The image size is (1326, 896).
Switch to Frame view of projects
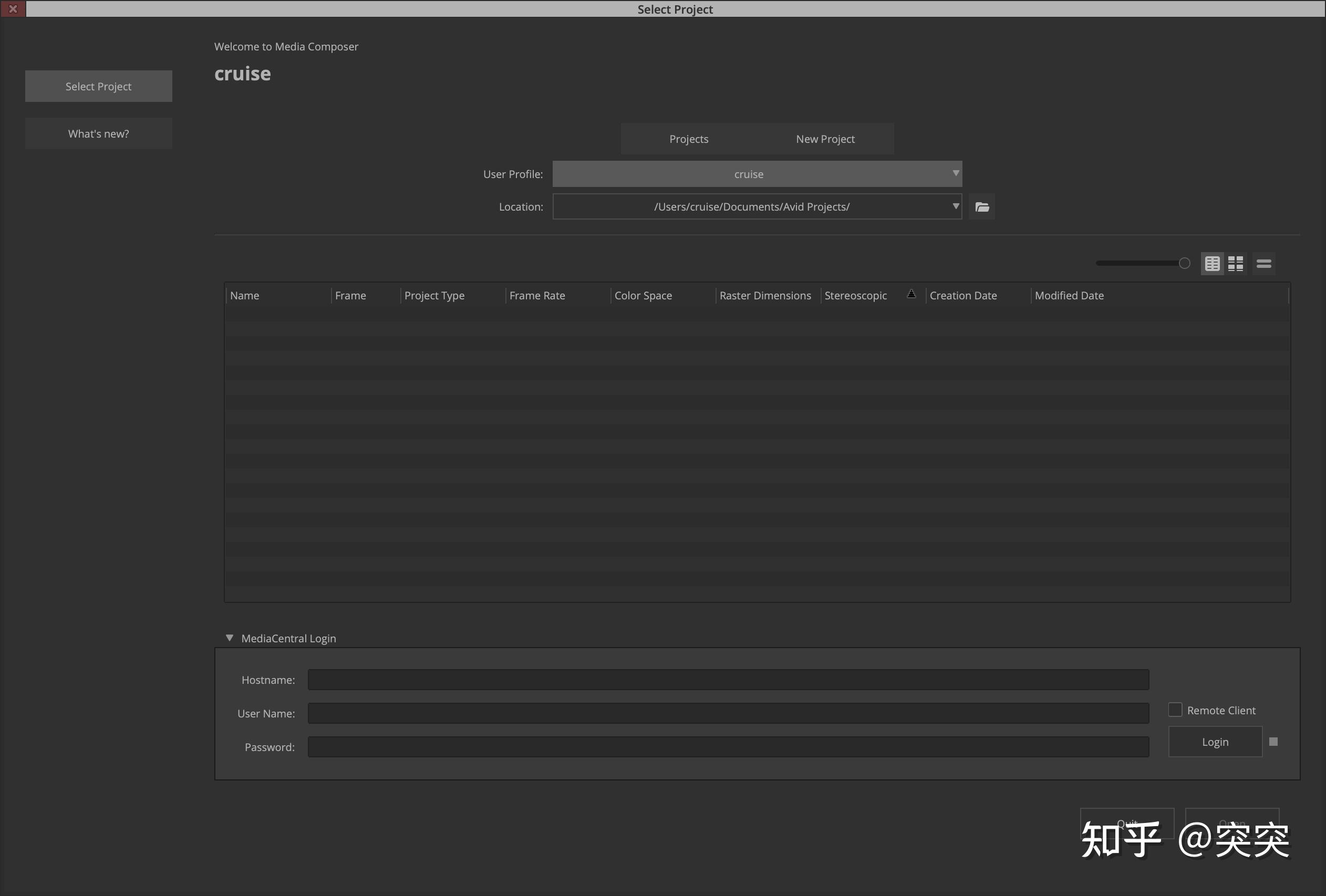1235,263
